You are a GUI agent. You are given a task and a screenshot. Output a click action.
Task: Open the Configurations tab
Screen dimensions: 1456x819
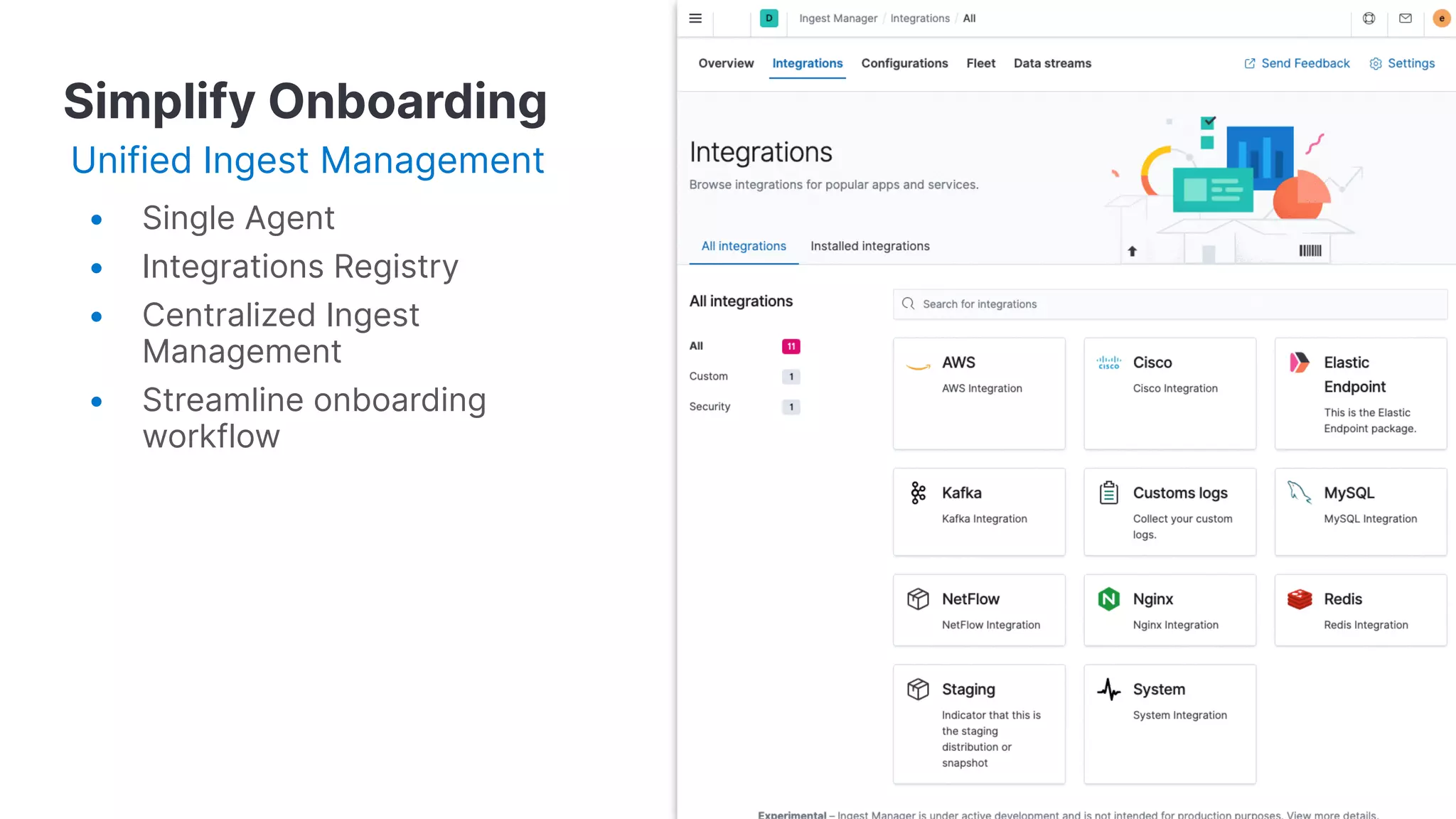[904, 63]
